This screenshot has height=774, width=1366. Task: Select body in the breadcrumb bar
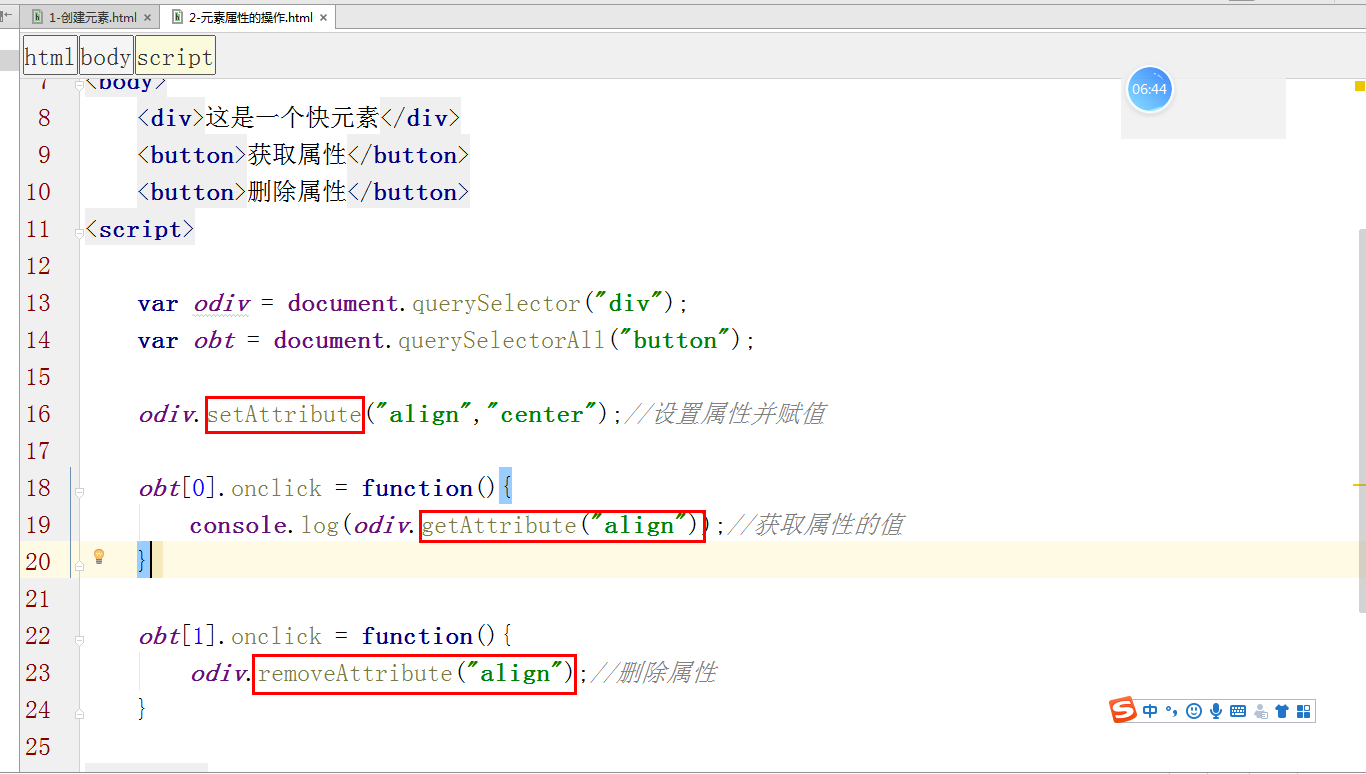coord(105,55)
